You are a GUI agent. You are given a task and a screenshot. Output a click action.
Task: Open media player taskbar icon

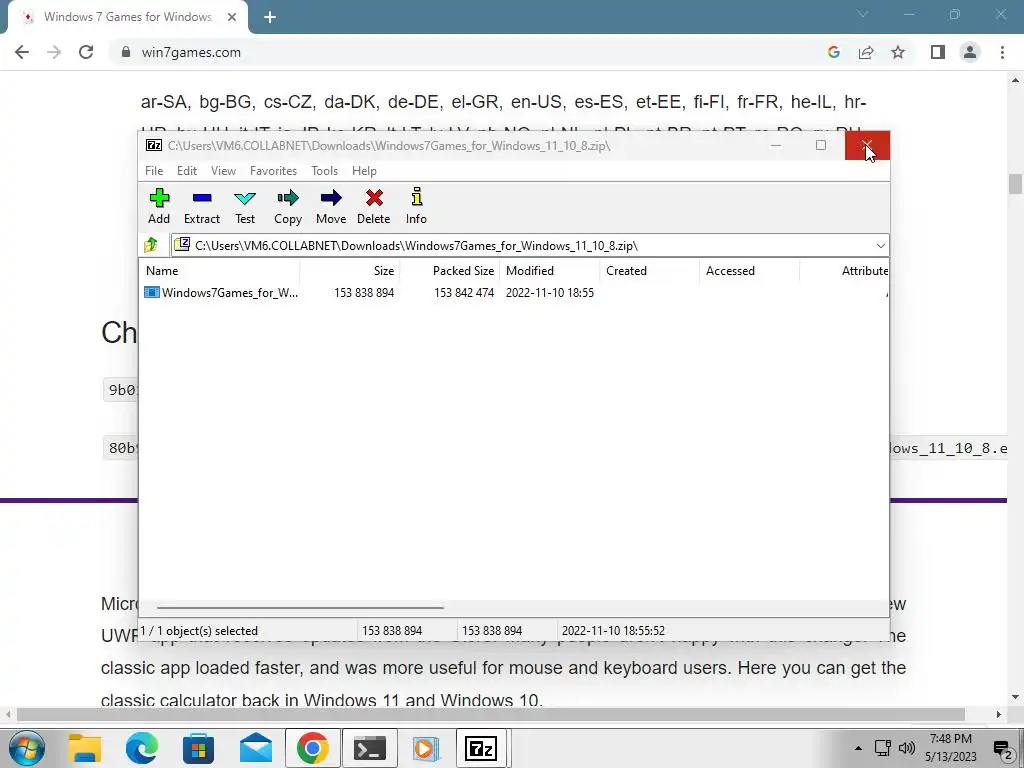click(426, 748)
